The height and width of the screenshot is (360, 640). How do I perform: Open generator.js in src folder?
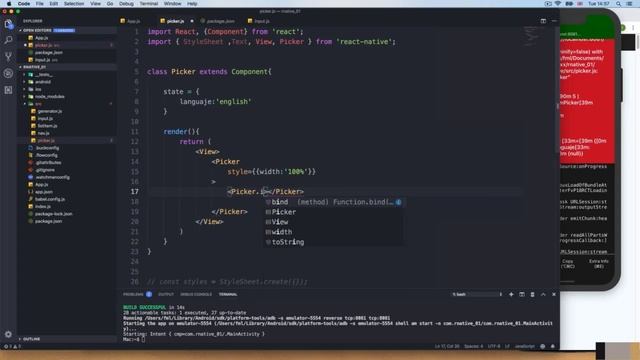50,111
